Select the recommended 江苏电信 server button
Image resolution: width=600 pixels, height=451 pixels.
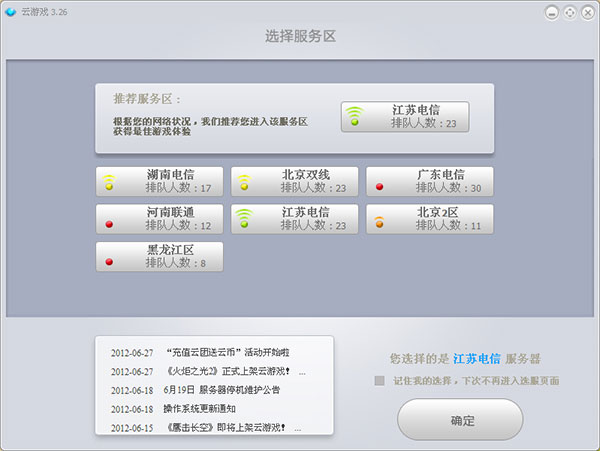click(x=404, y=117)
